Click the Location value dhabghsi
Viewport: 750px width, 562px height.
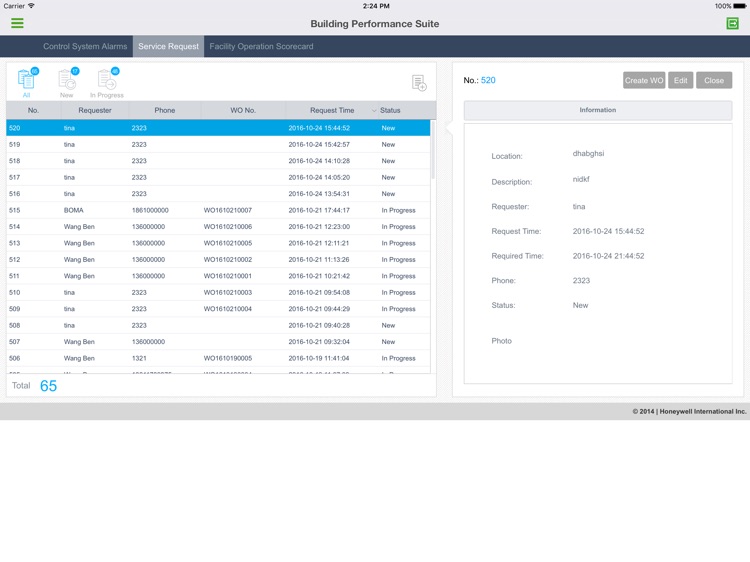coord(588,154)
